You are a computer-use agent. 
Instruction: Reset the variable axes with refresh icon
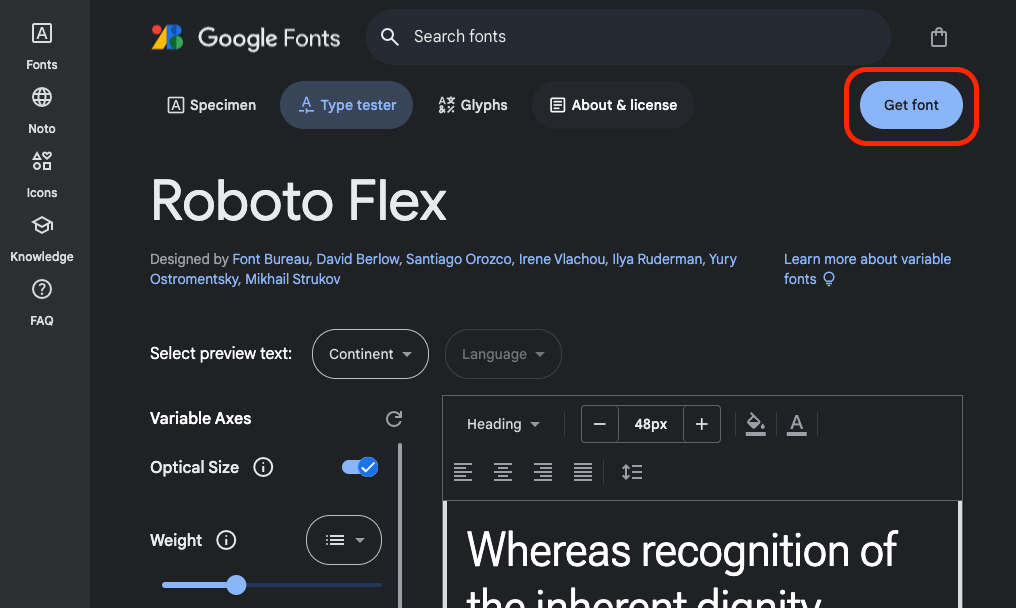[393, 418]
